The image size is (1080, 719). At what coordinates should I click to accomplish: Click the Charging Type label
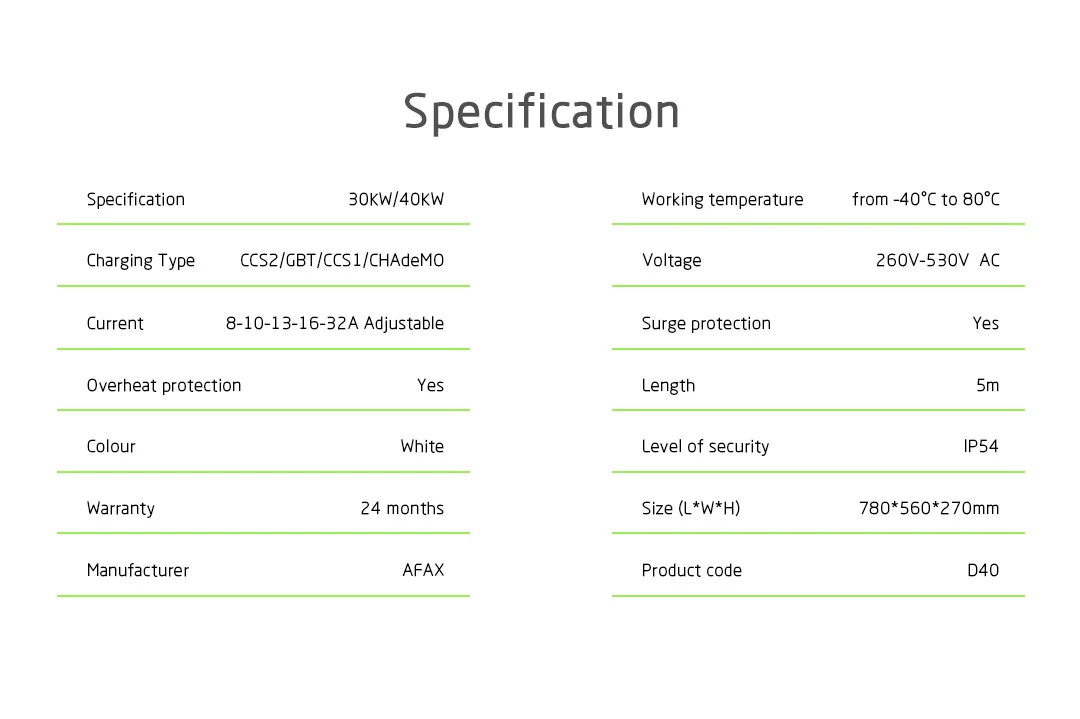click(x=140, y=261)
